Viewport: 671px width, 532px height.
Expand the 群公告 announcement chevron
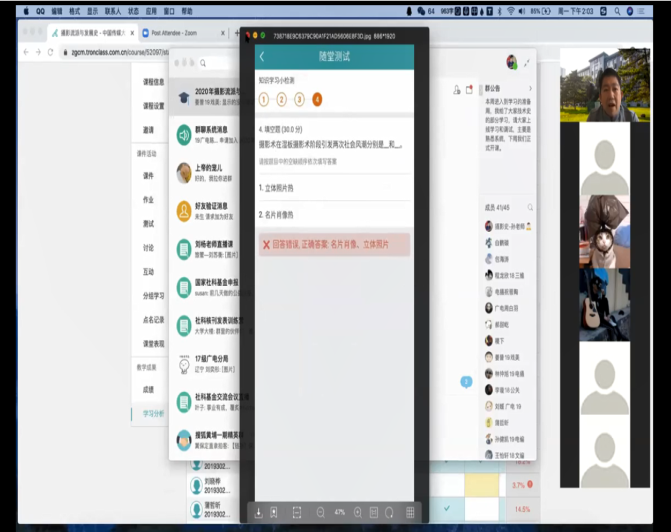pyautogui.click(x=528, y=88)
